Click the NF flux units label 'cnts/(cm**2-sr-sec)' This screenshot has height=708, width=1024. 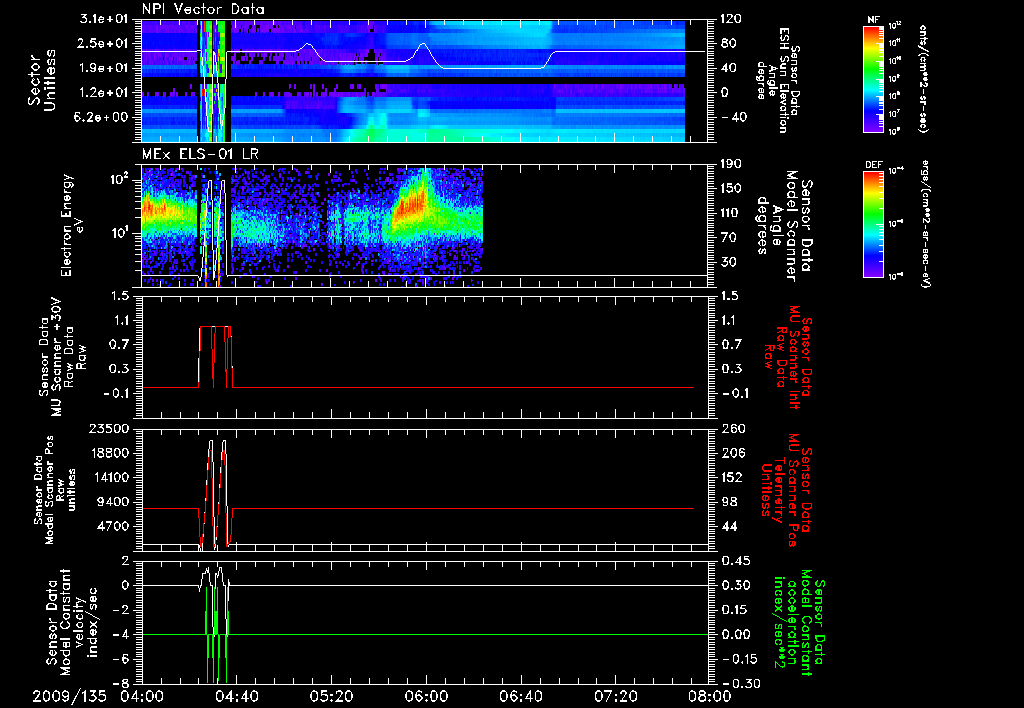point(923,78)
